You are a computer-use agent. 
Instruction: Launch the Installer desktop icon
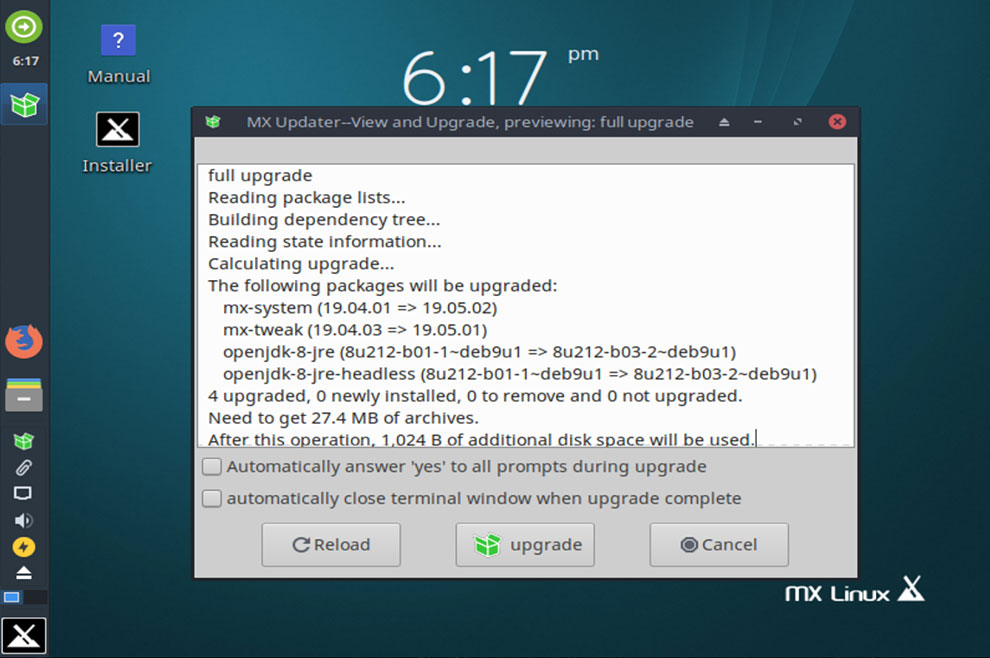[x=117, y=143]
